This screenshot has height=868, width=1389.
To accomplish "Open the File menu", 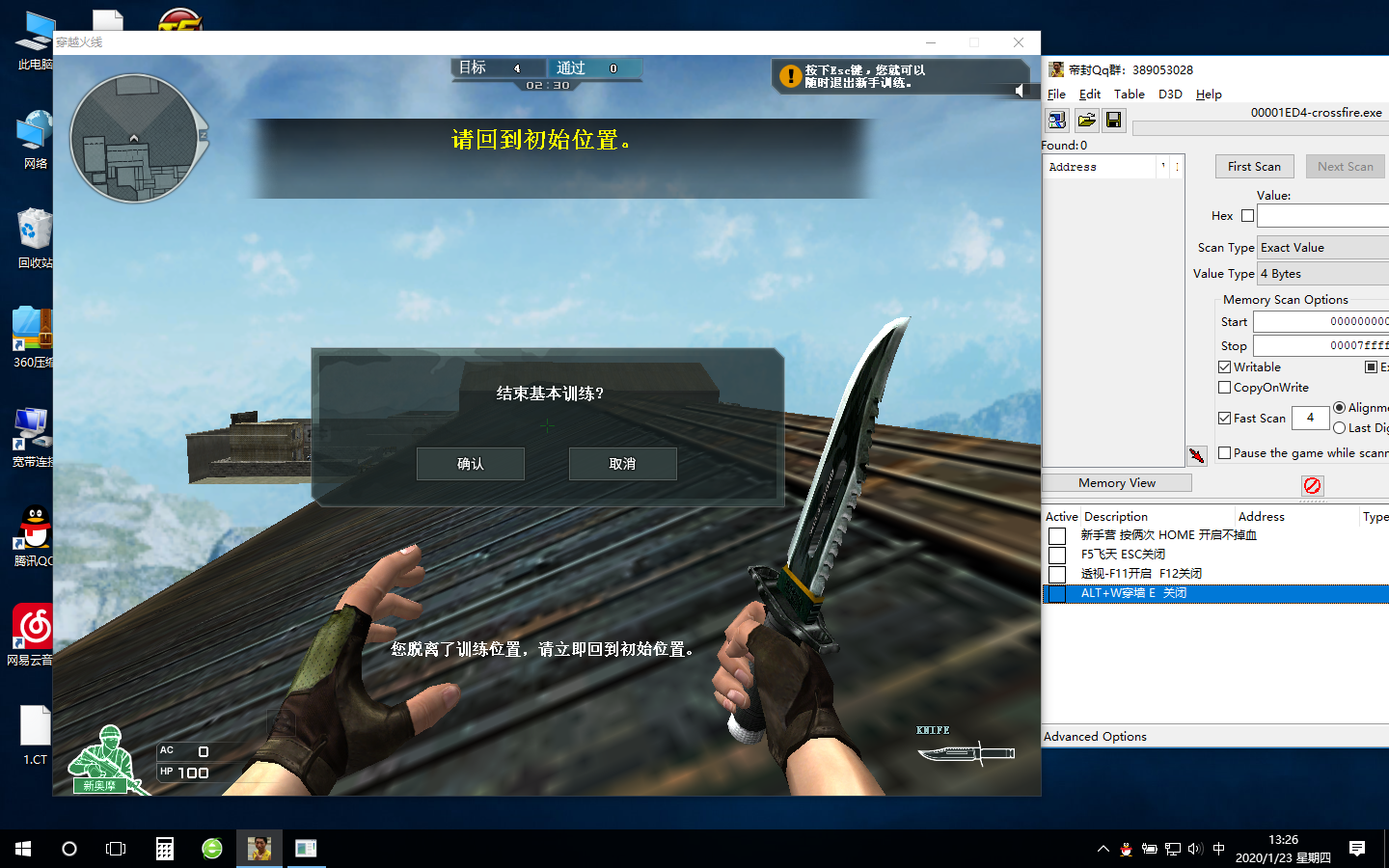I will (x=1056, y=95).
